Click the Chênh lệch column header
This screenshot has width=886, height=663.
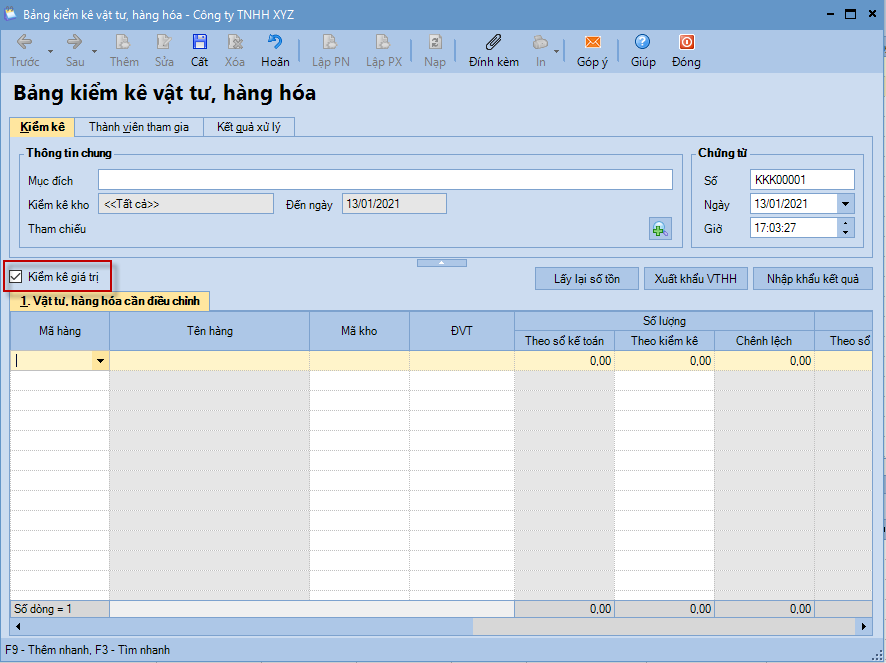tap(764, 341)
